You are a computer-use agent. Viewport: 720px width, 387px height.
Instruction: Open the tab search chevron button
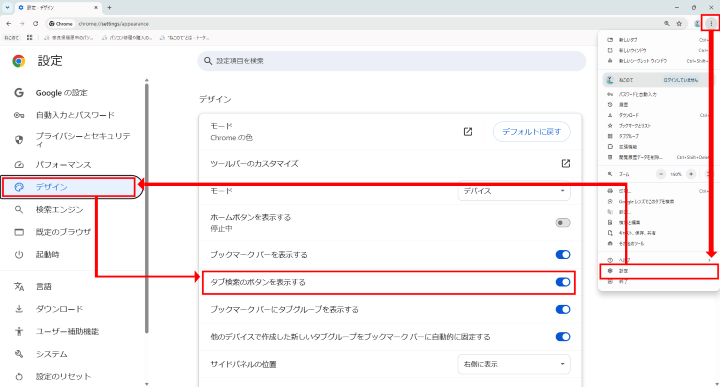tap(7, 7)
